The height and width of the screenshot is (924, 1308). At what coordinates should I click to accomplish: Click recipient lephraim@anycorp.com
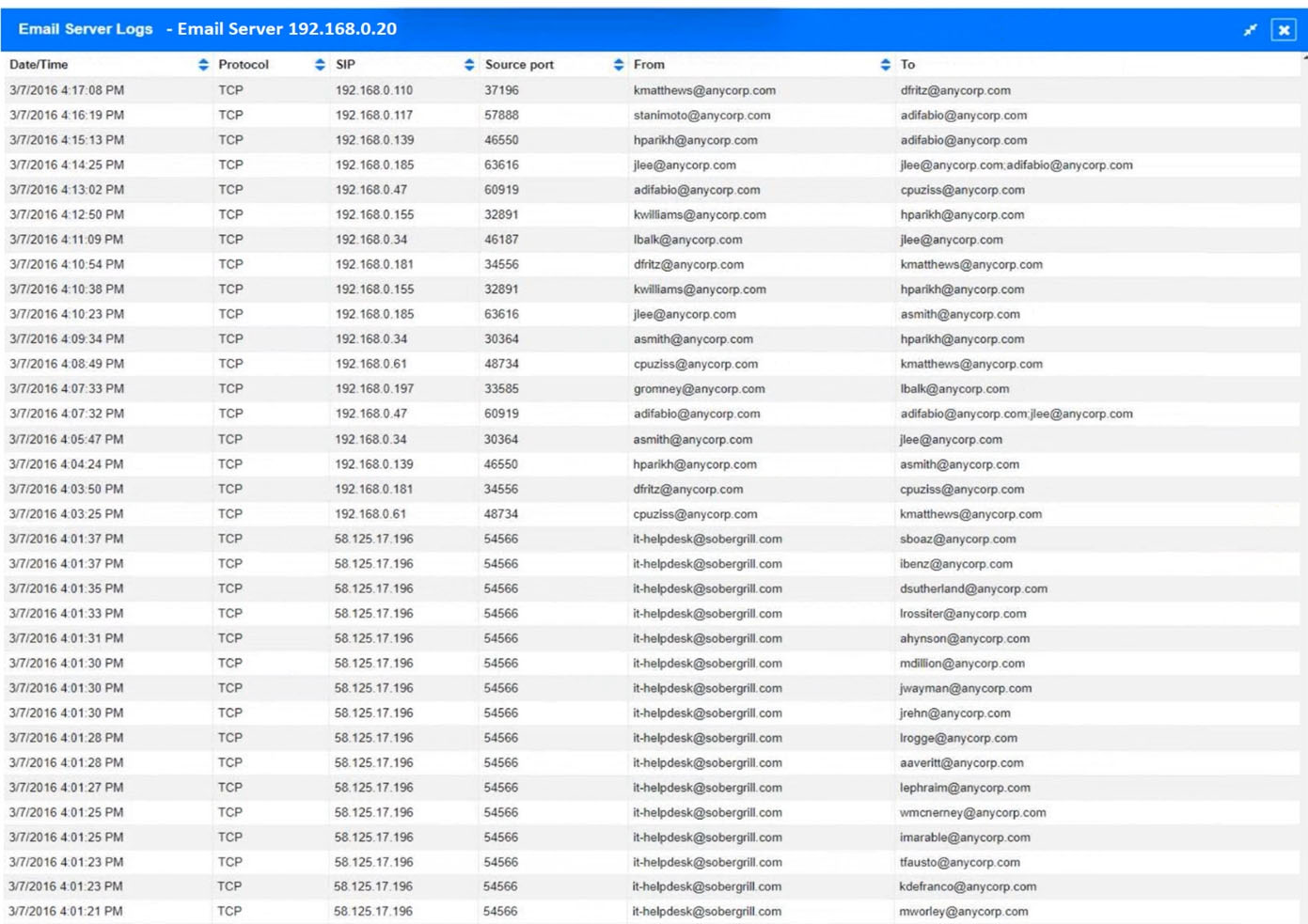point(965,789)
